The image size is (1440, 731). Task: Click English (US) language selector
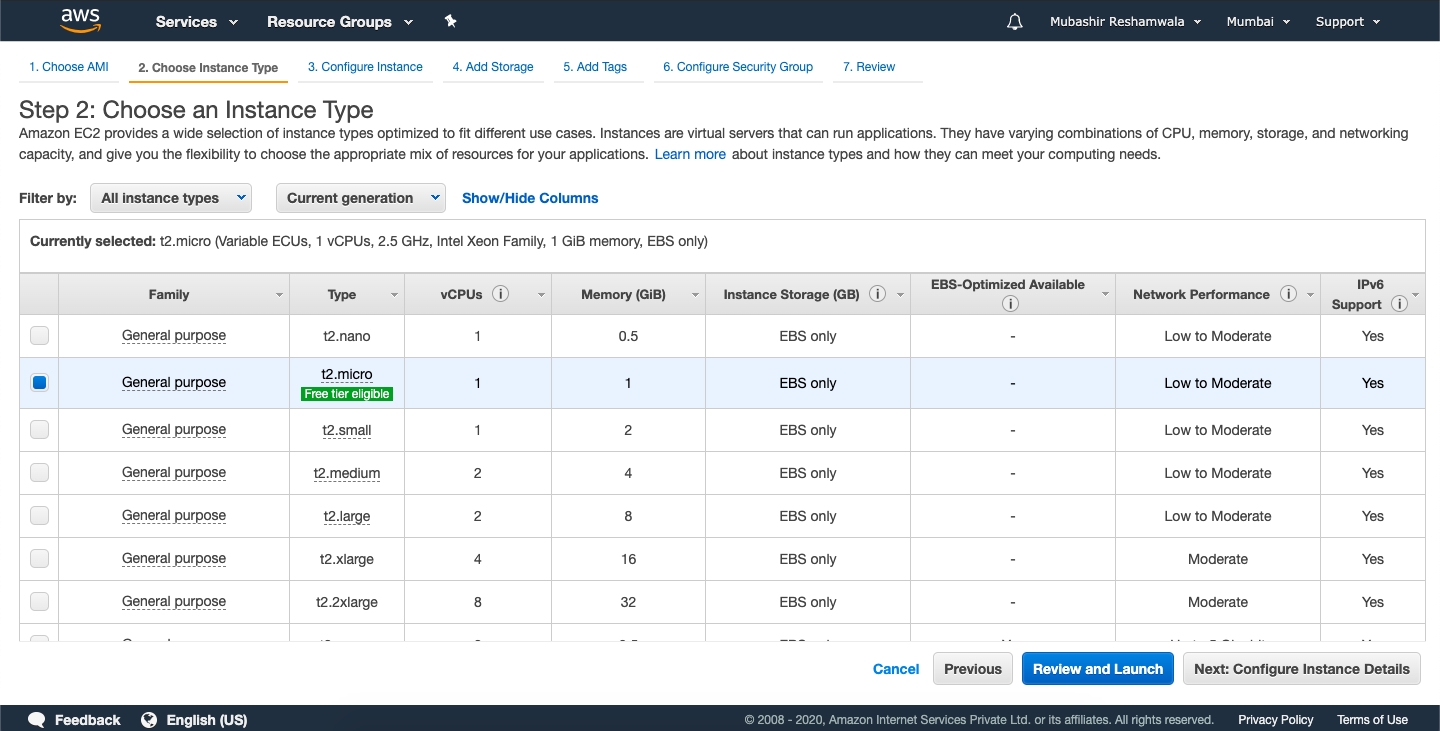[207, 719]
